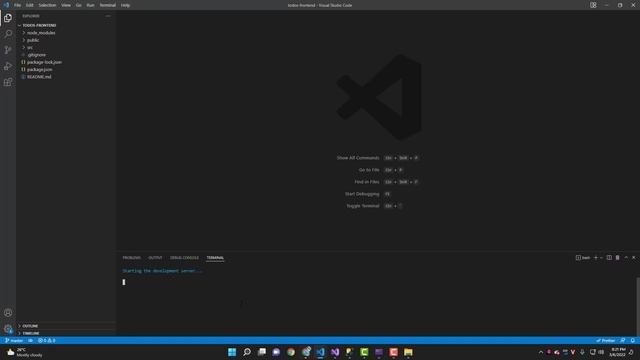Open the Search view in activity bar
The height and width of the screenshot is (360, 640).
8,34
